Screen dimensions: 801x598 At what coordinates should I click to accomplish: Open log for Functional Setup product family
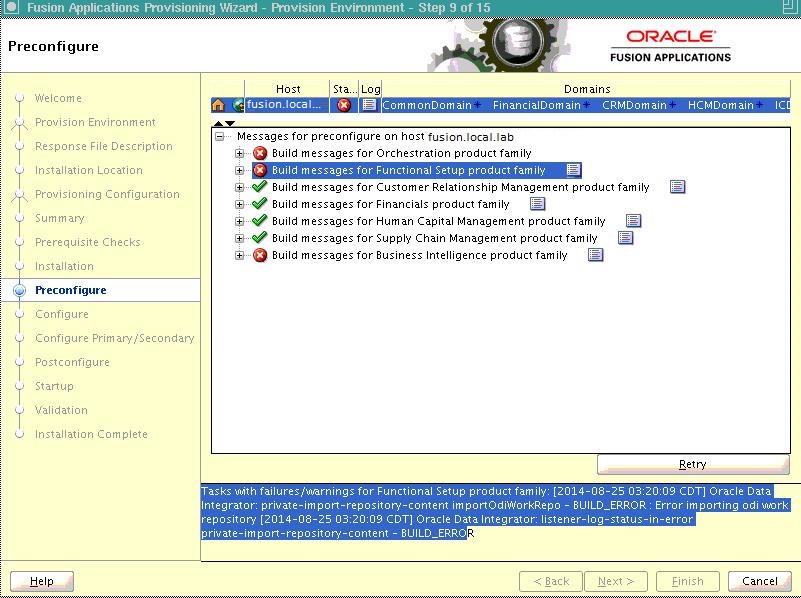tap(573, 170)
